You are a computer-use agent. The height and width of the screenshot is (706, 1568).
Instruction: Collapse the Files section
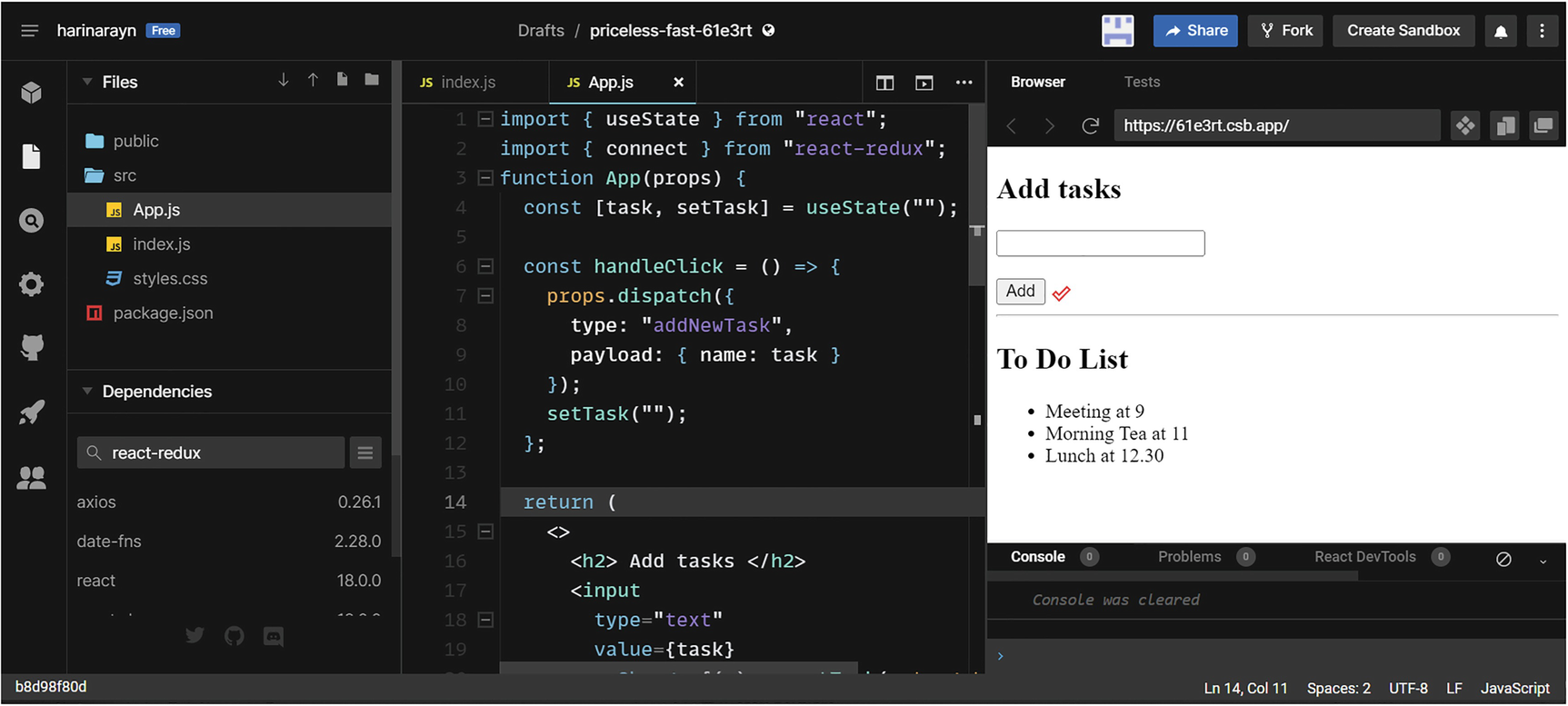pos(87,82)
